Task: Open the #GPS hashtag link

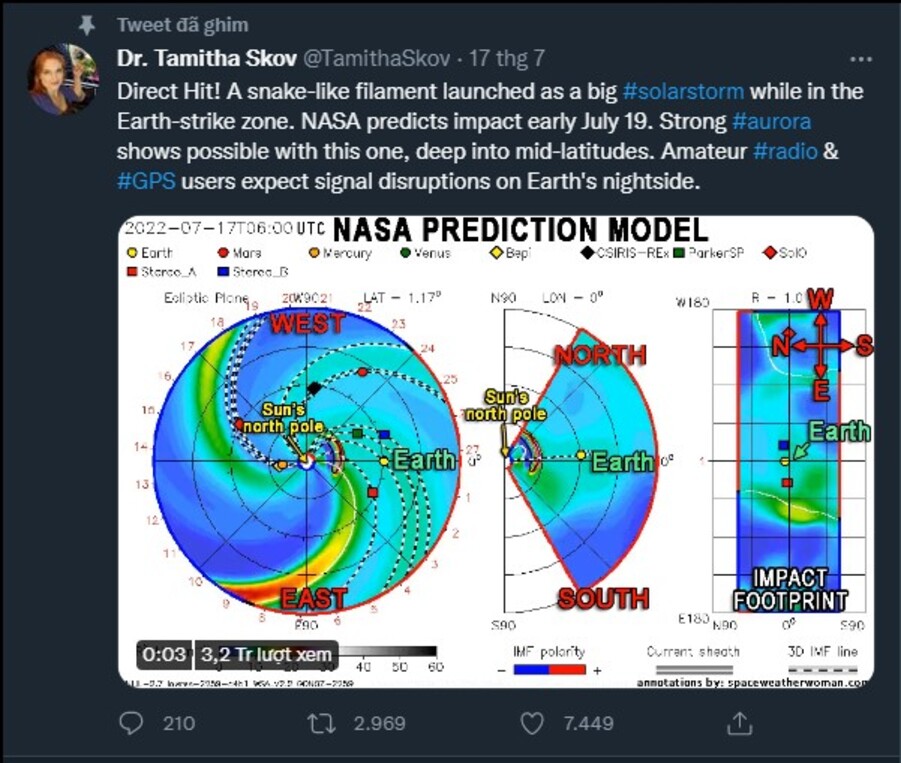Action: click(x=146, y=181)
